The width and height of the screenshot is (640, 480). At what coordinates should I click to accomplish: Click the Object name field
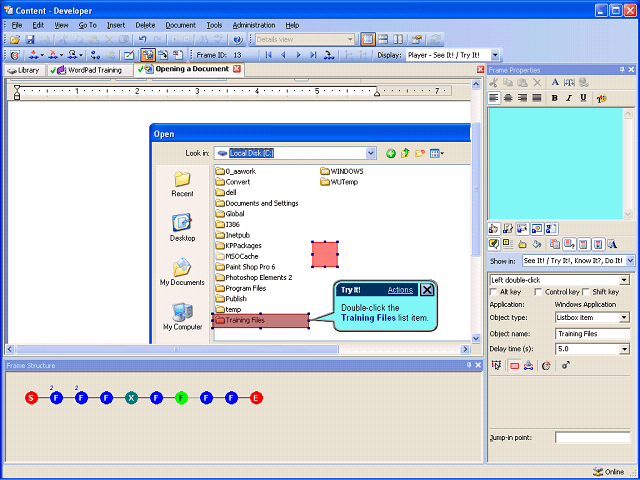pos(592,334)
